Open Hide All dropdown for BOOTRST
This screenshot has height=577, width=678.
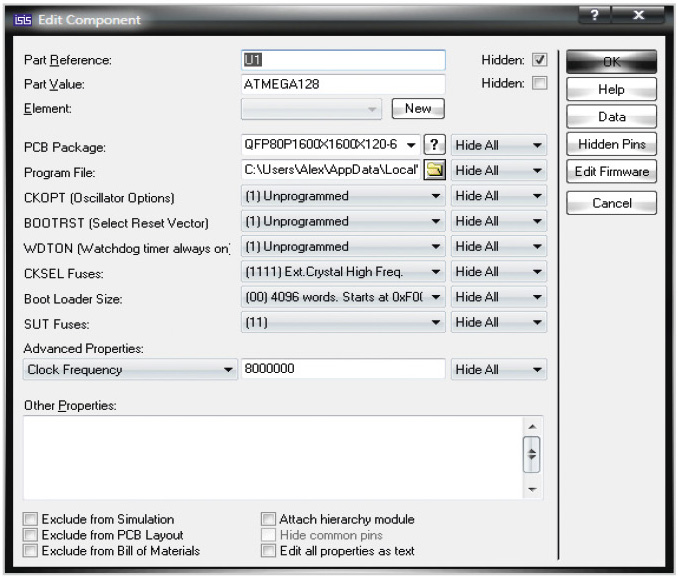point(499,221)
